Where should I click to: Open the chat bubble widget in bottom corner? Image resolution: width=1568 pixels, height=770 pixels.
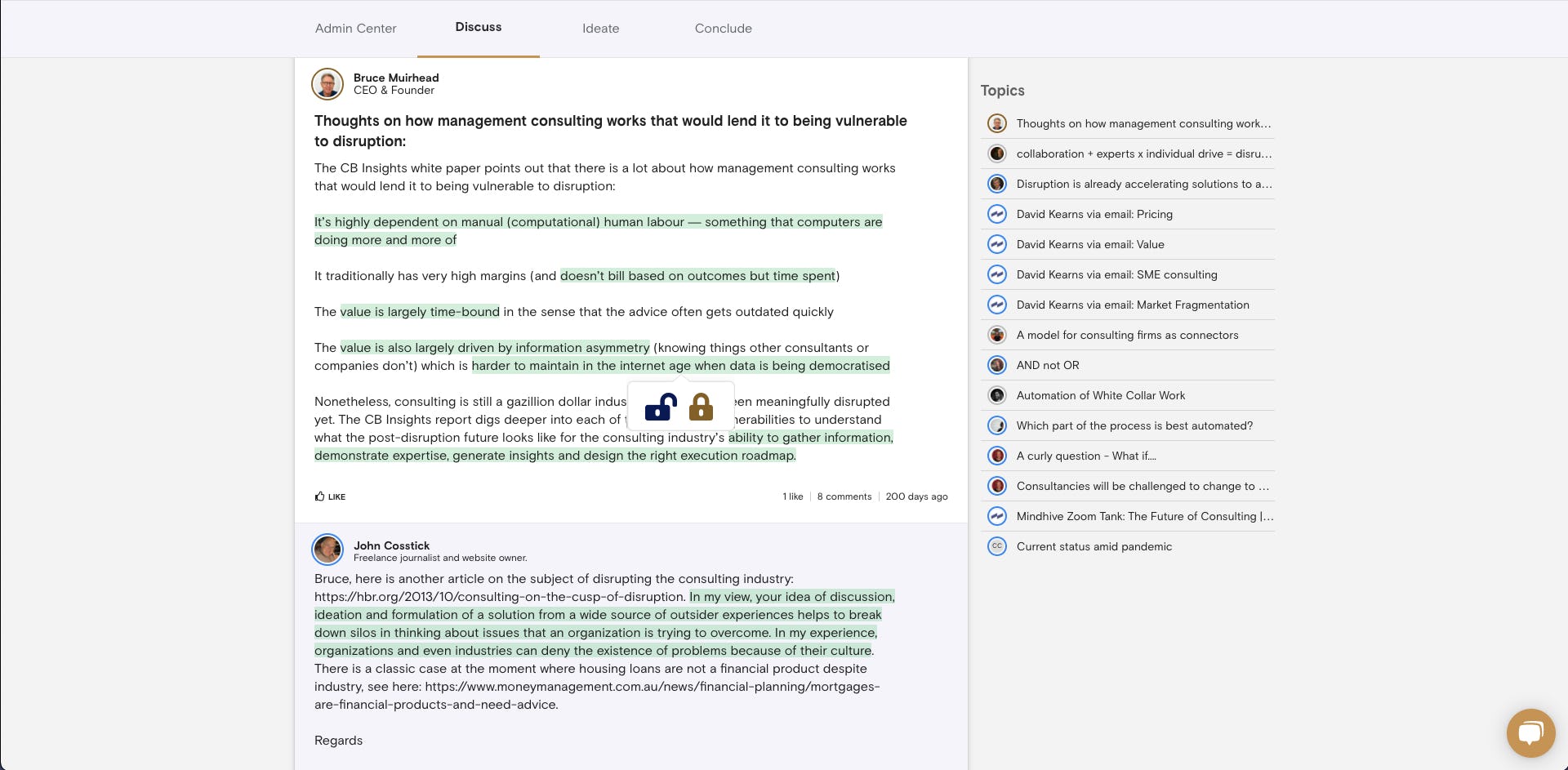pyautogui.click(x=1531, y=732)
